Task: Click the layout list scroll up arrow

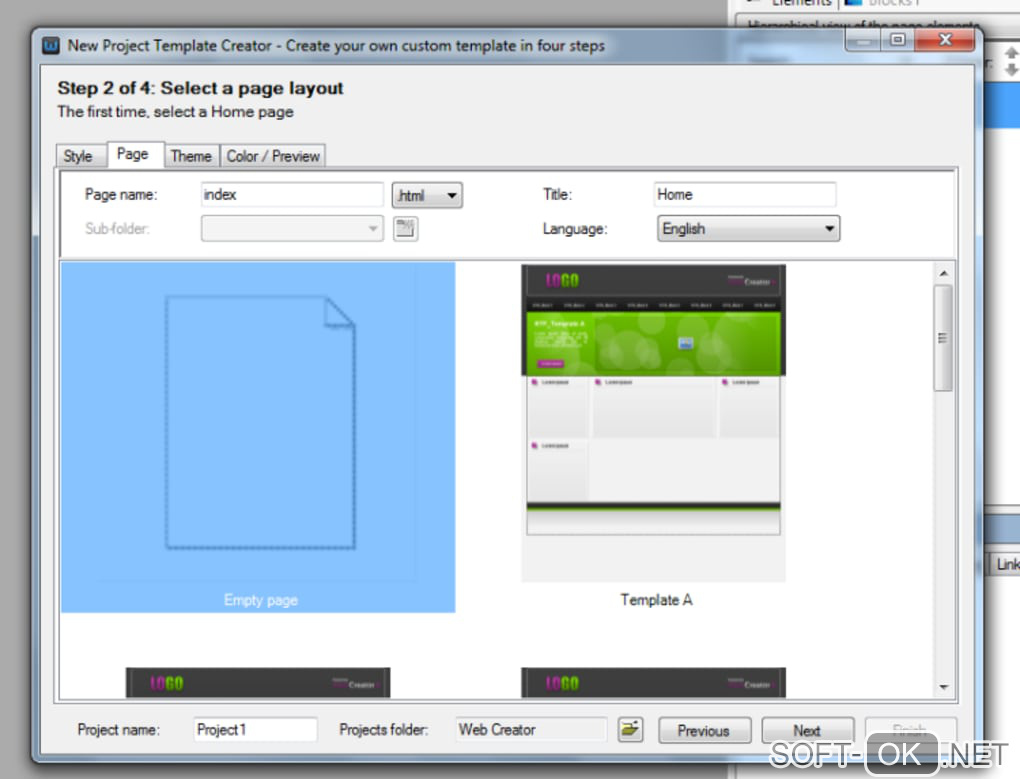Action: pos(943,273)
